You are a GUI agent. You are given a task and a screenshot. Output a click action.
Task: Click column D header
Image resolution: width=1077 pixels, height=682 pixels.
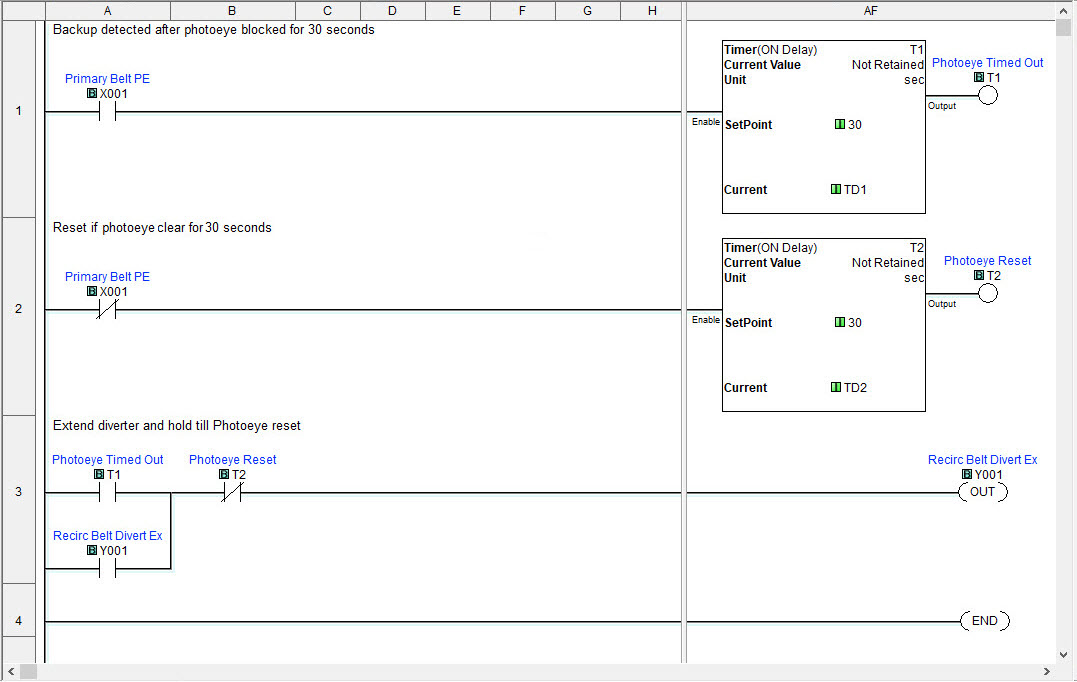click(x=392, y=11)
